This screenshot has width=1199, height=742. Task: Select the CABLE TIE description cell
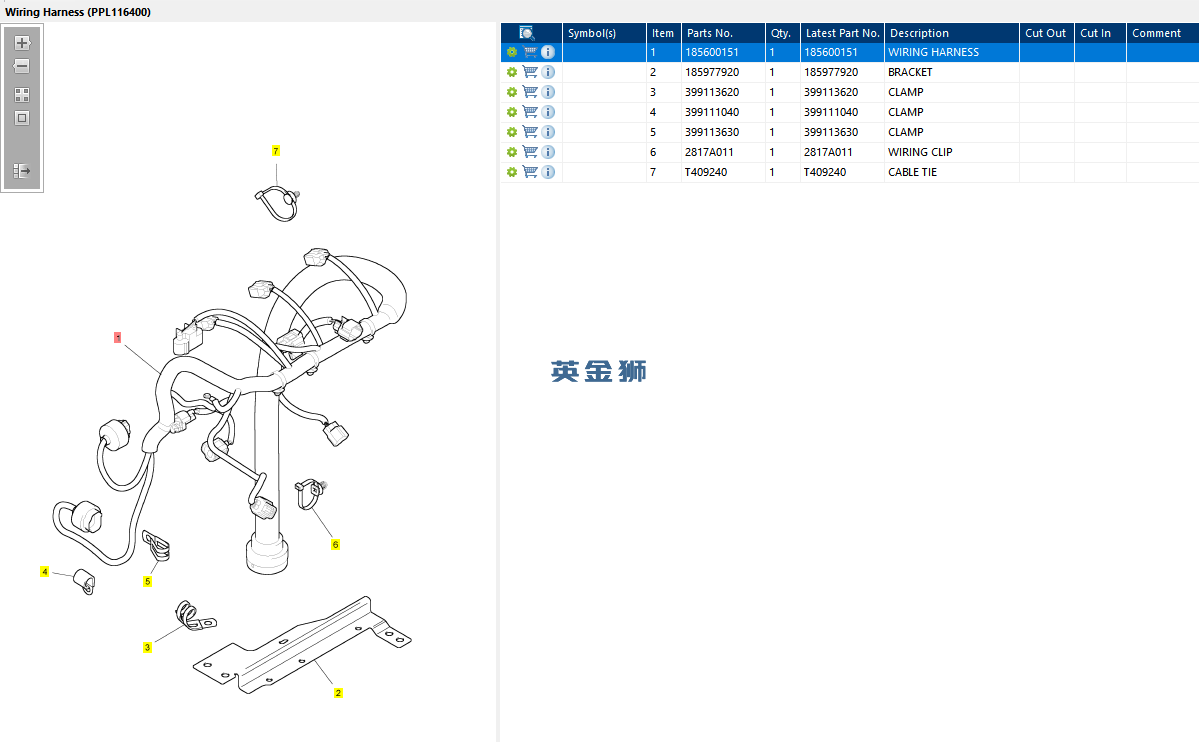pos(952,172)
